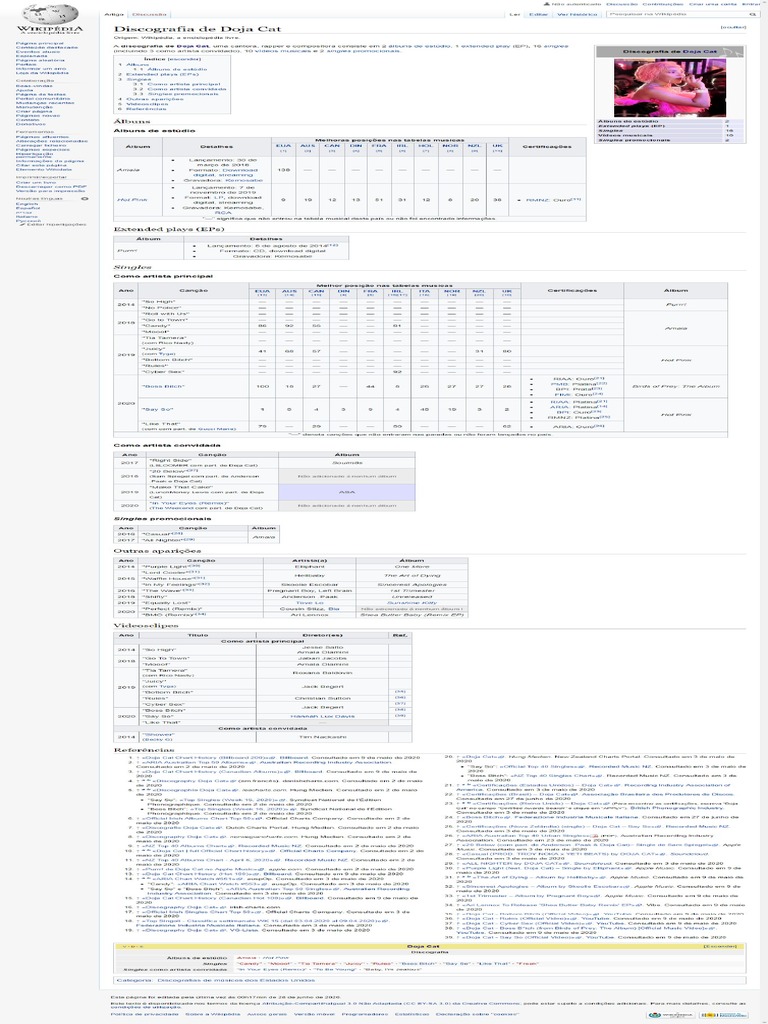Click the ocultar toggle near page title

[733, 27]
